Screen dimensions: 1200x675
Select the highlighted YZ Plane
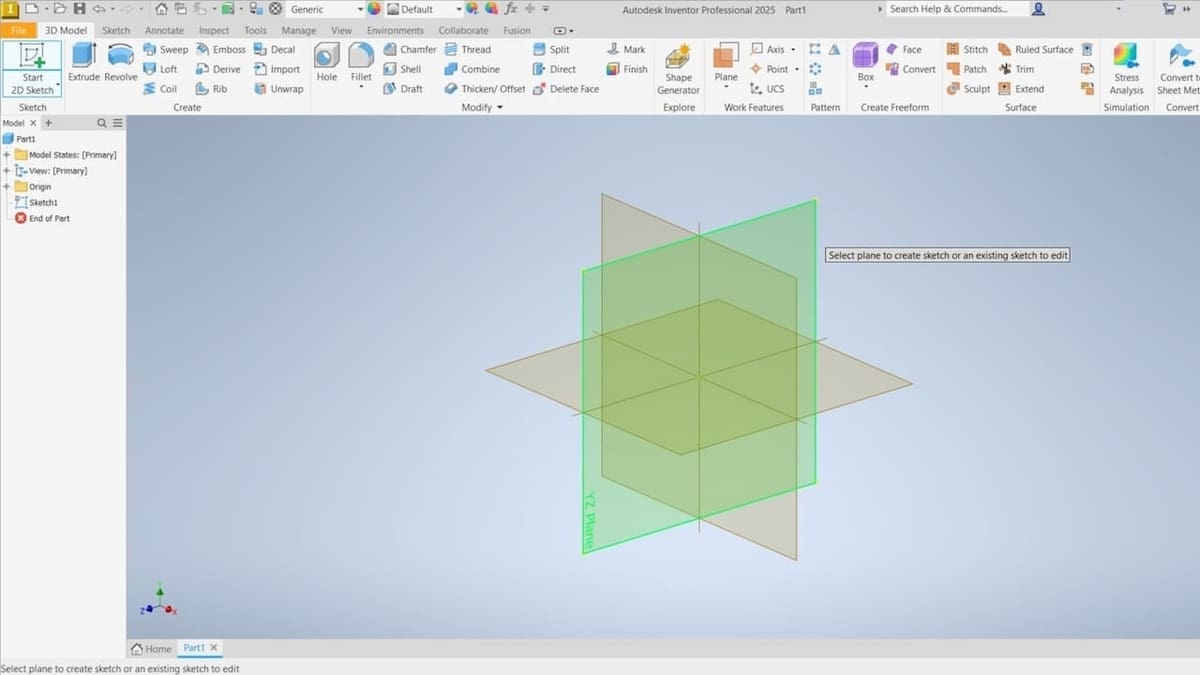(700, 375)
